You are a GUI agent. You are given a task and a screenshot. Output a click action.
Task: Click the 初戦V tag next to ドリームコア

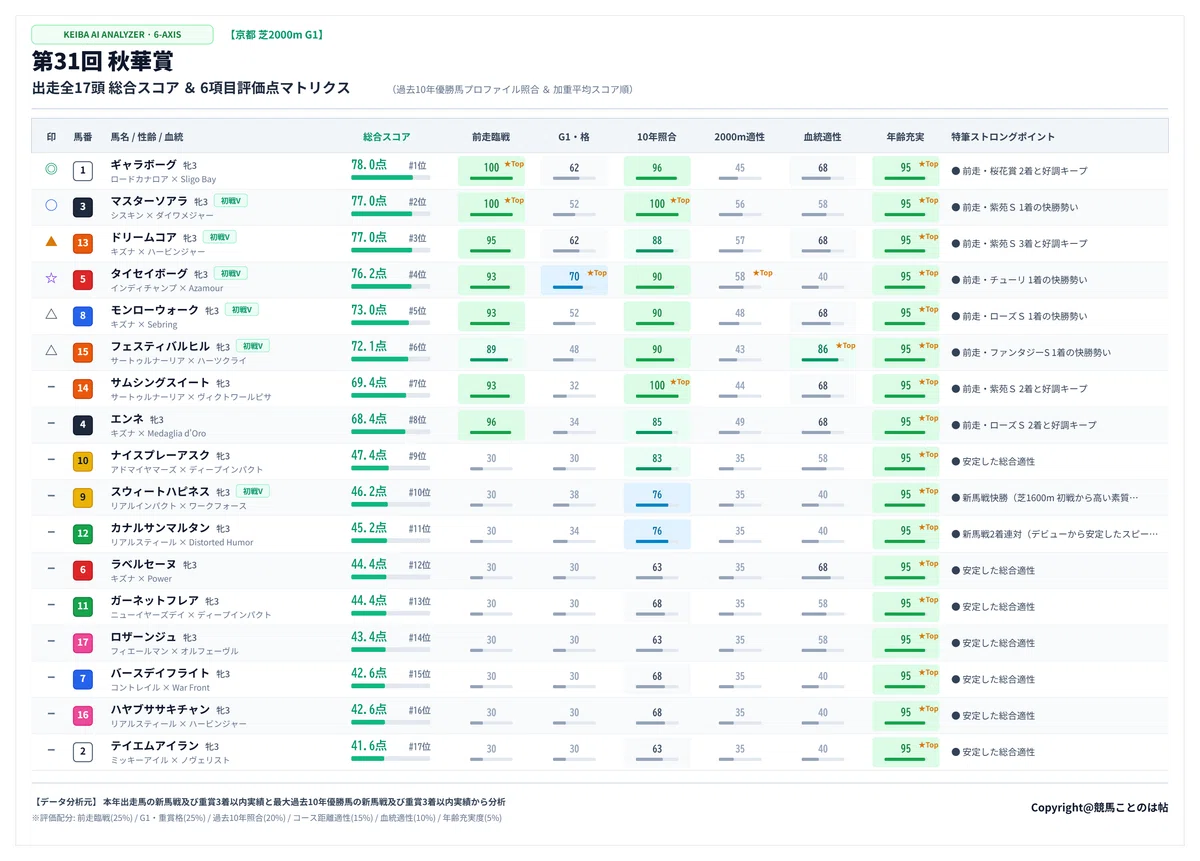coord(219,237)
